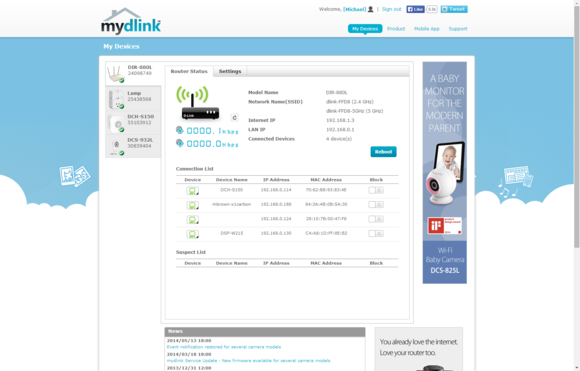Image resolution: width=580 pixels, height=371 pixels.
Task: Switch to the Settings tab
Action: tap(230, 71)
